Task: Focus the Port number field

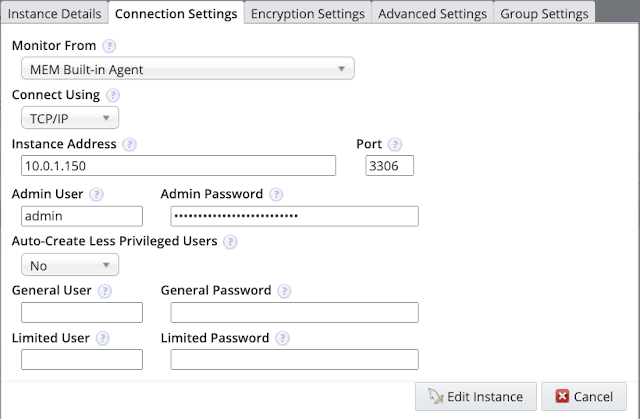Action: pos(390,166)
